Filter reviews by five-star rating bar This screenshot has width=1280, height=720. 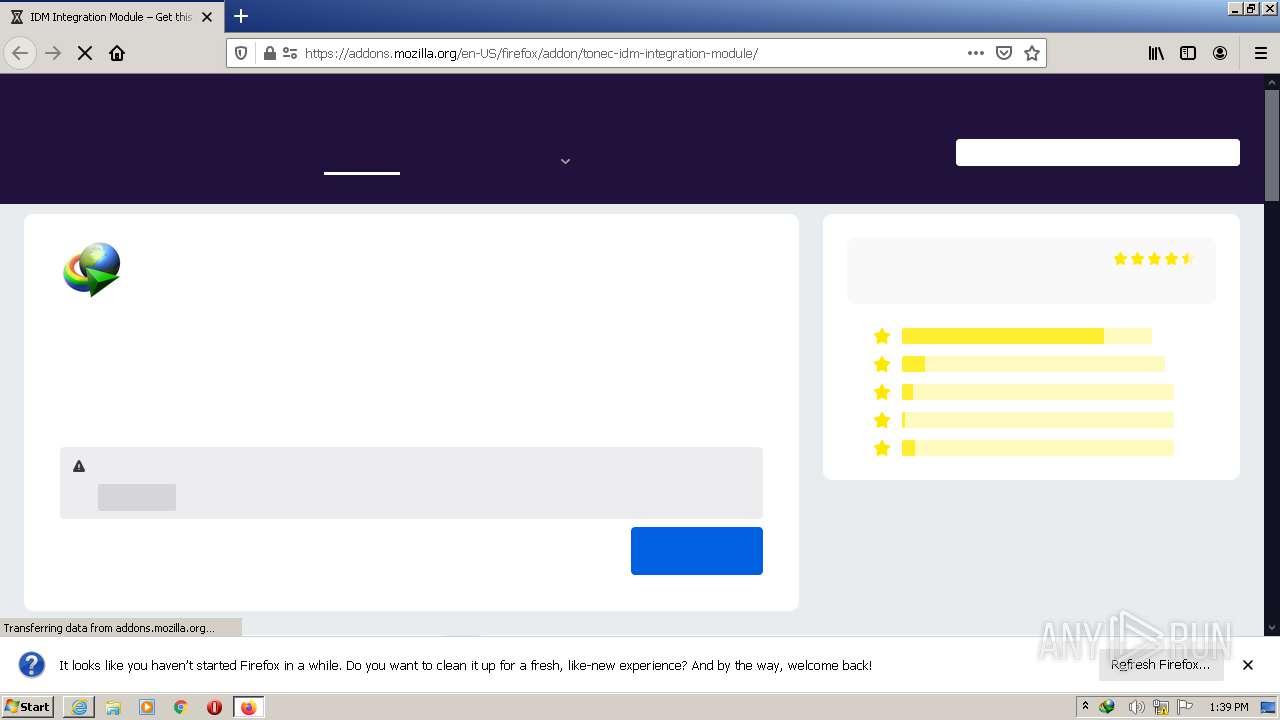coord(1026,336)
